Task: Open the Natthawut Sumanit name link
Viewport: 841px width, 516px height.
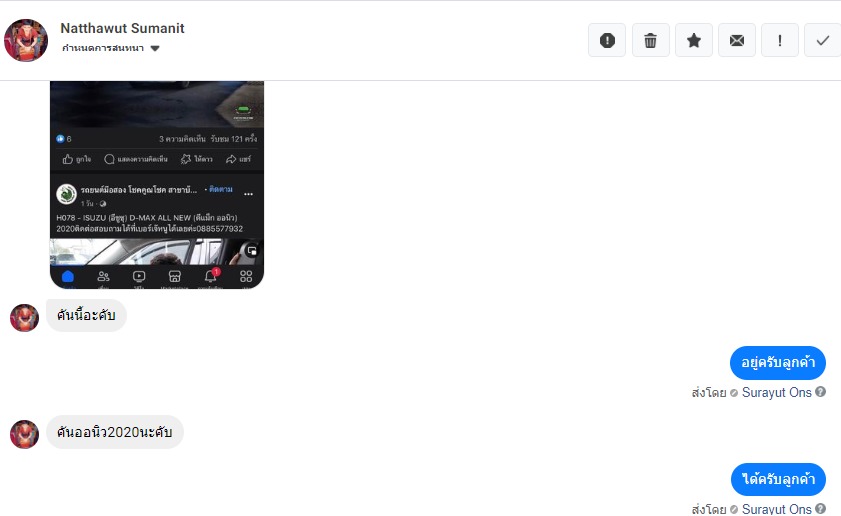Action: click(x=122, y=28)
